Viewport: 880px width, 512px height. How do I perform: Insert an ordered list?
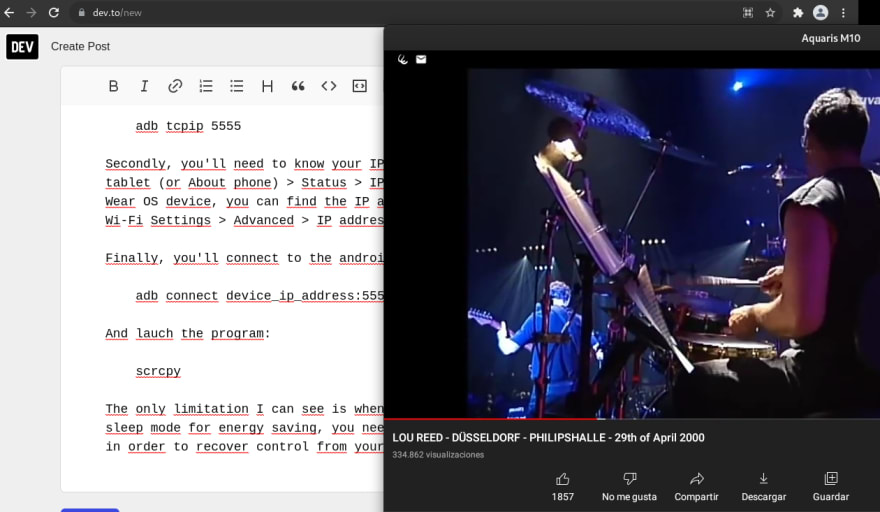point(206,86)
